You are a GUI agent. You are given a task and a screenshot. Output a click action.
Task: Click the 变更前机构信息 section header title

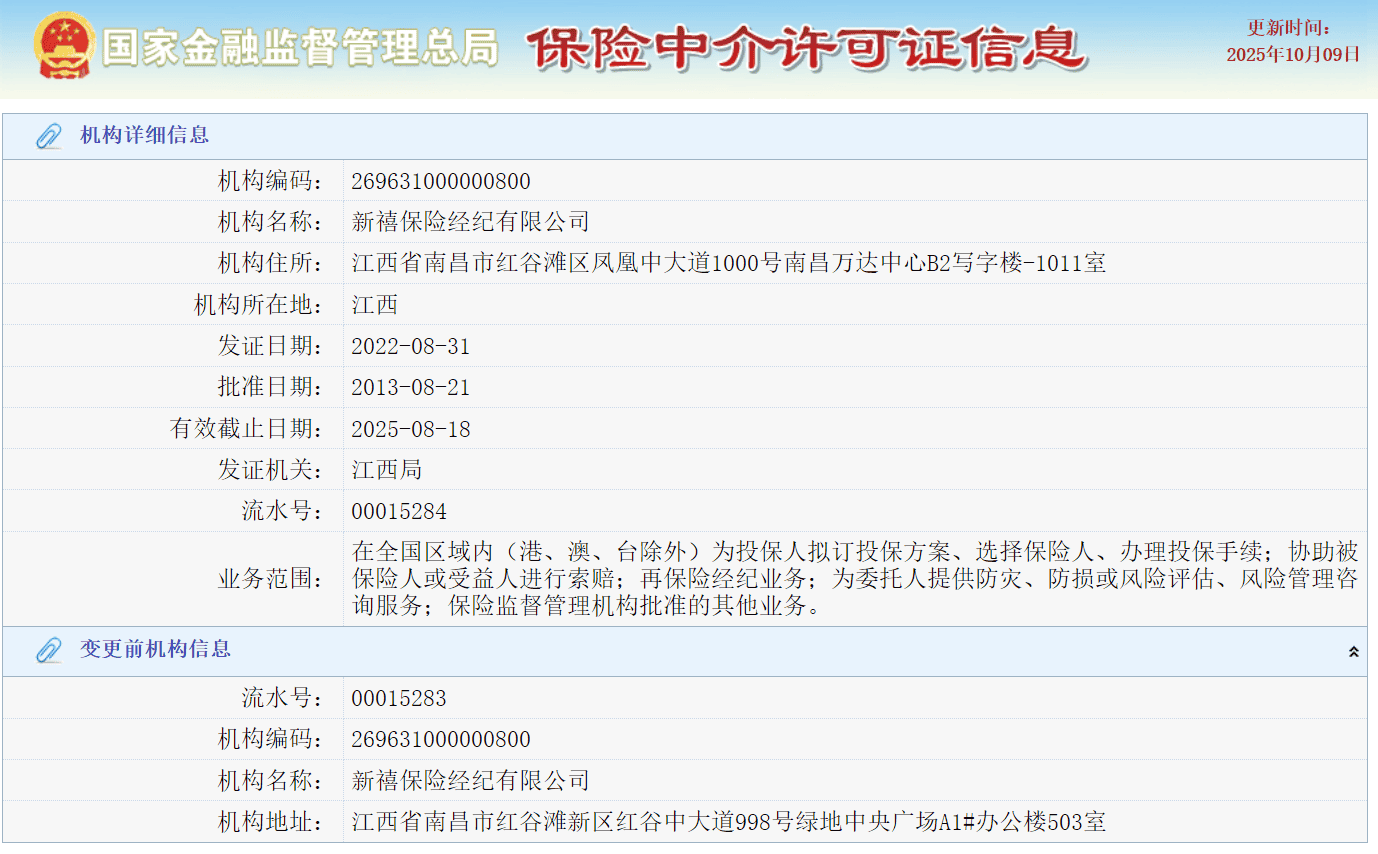(155, 650)
